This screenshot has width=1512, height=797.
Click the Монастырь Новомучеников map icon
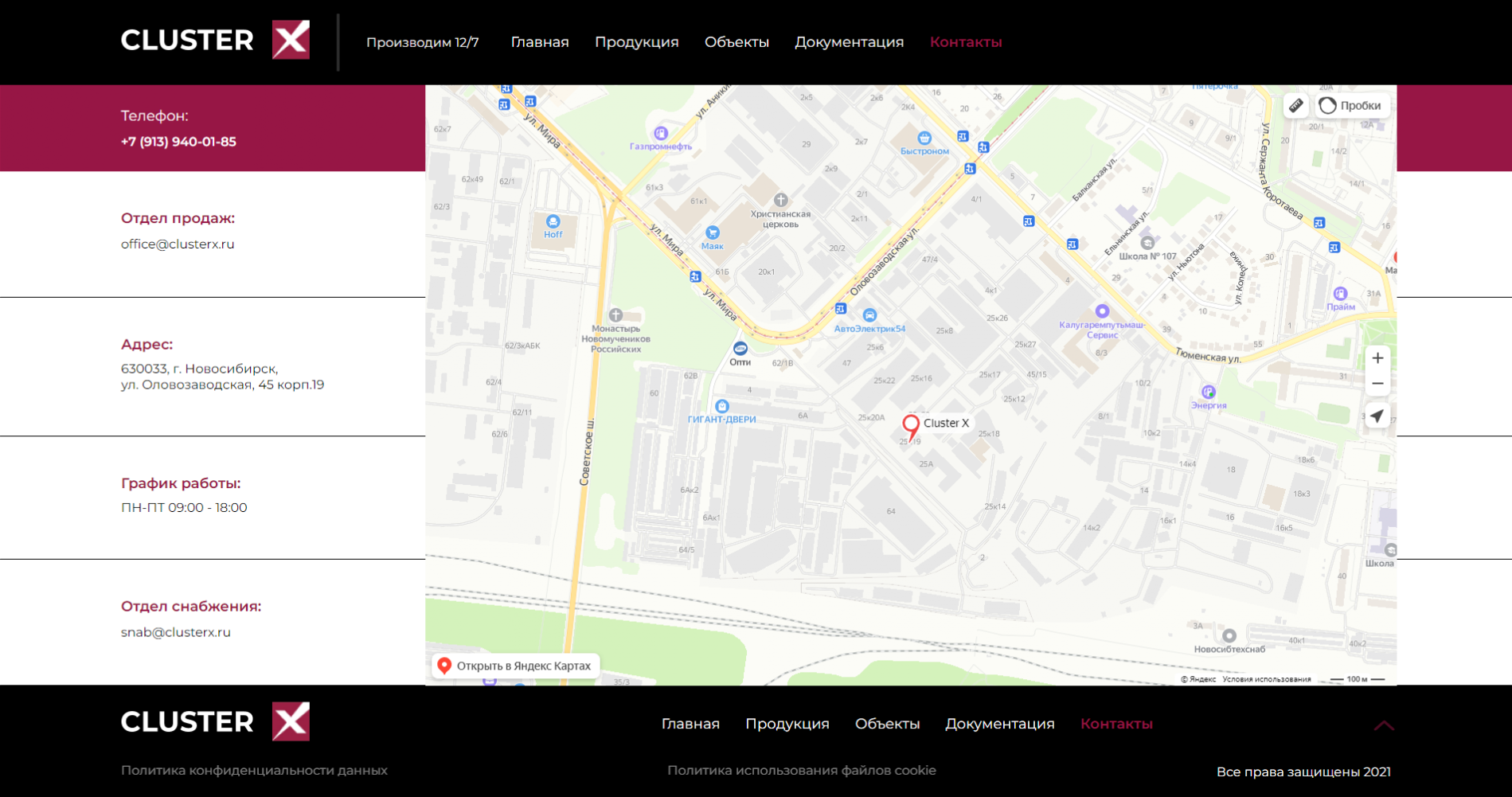[x=615, y=315]
